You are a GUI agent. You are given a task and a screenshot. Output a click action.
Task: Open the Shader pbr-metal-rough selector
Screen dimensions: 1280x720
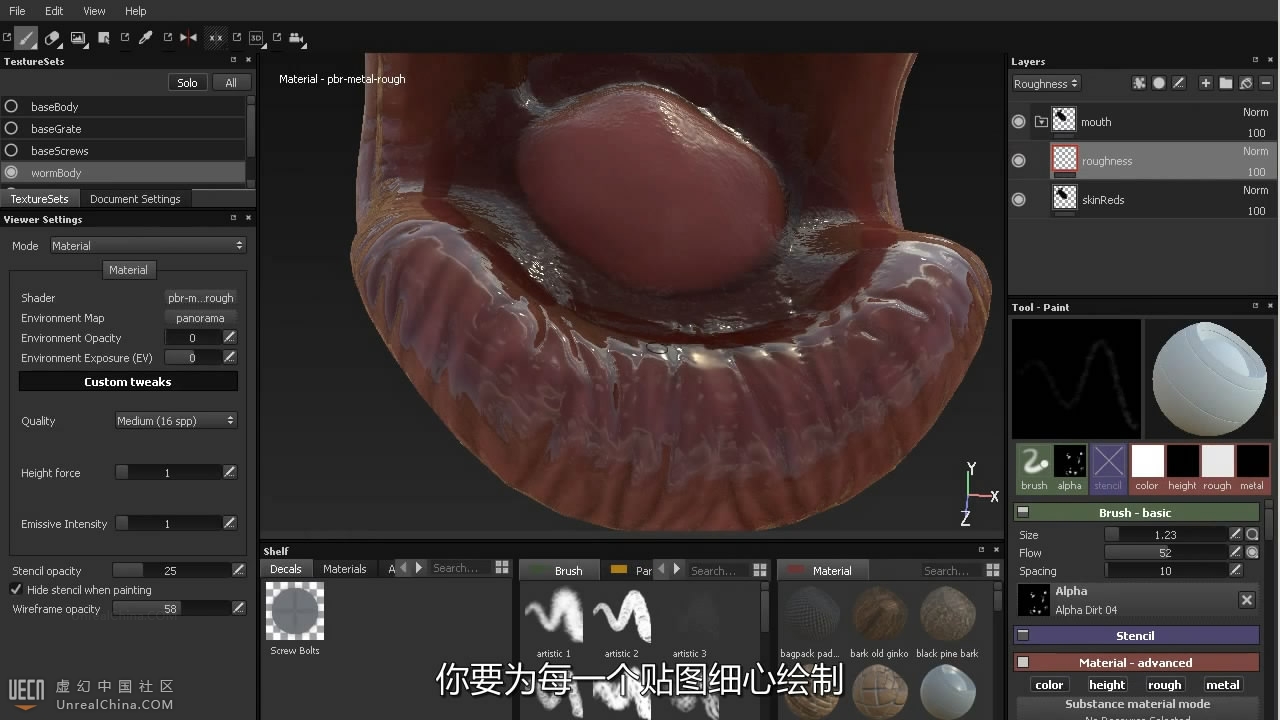coord(200,298)
